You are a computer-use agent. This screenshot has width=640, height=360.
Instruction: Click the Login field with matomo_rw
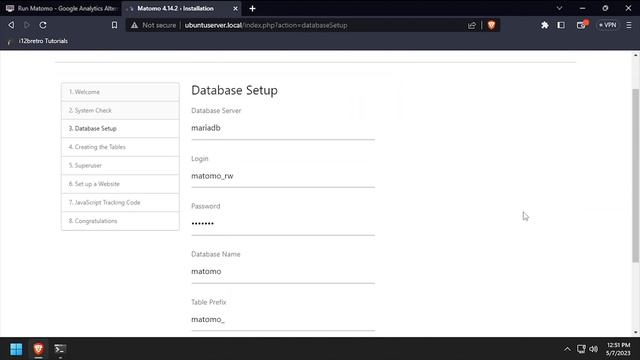(x=283, y=176)
